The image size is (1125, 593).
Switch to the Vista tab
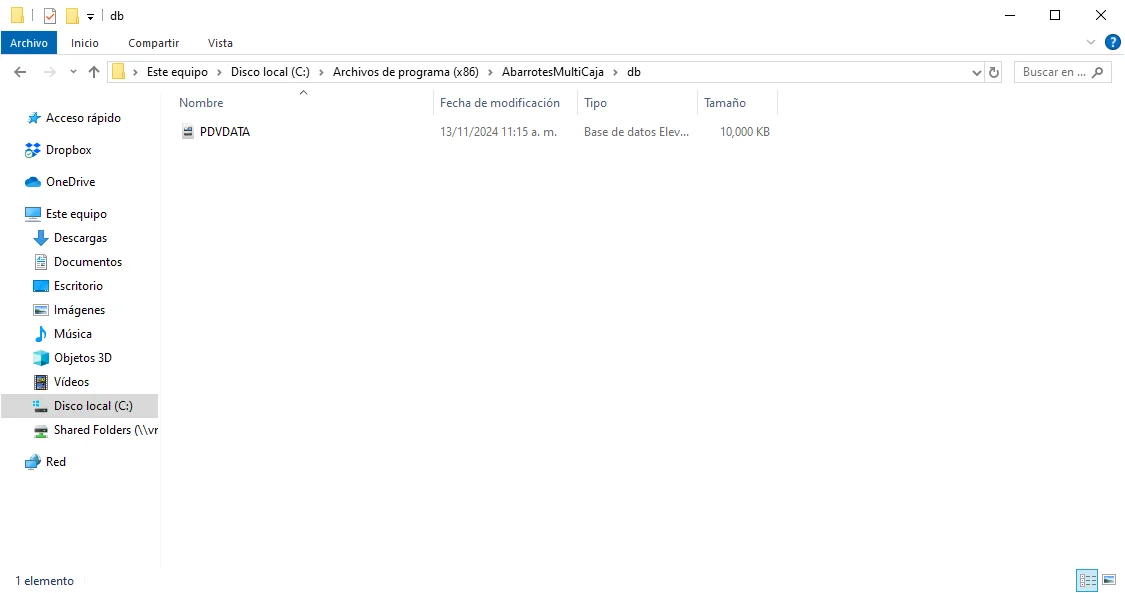[220, 43]
